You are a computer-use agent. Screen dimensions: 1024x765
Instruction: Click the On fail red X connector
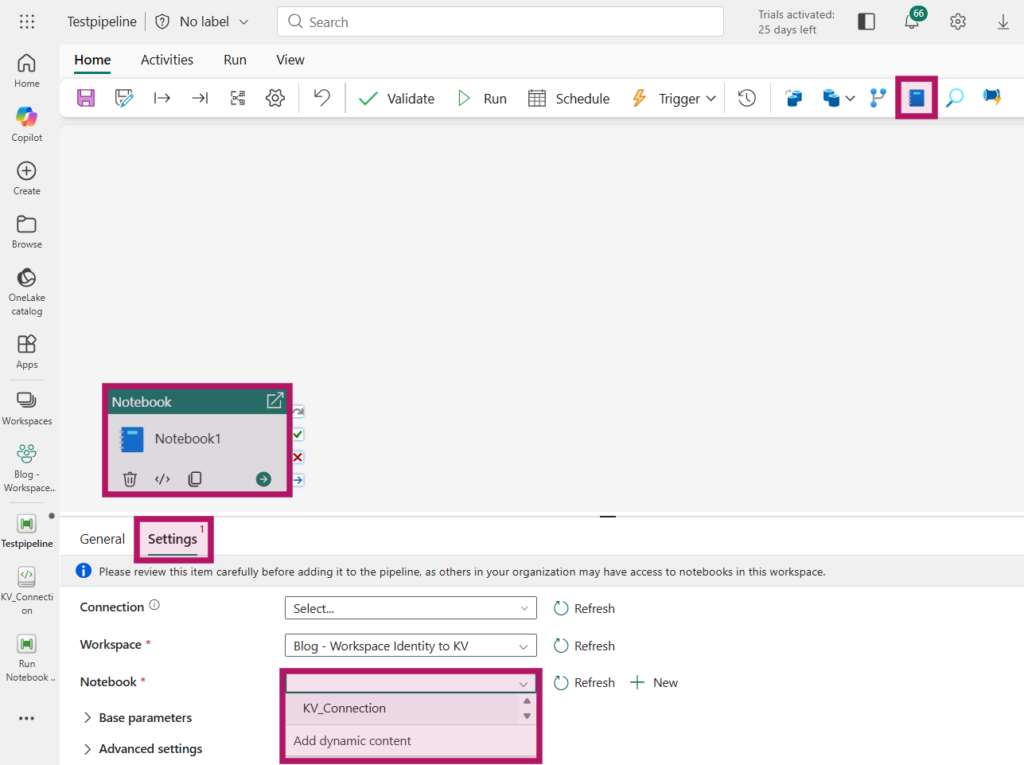pos(298,457)
